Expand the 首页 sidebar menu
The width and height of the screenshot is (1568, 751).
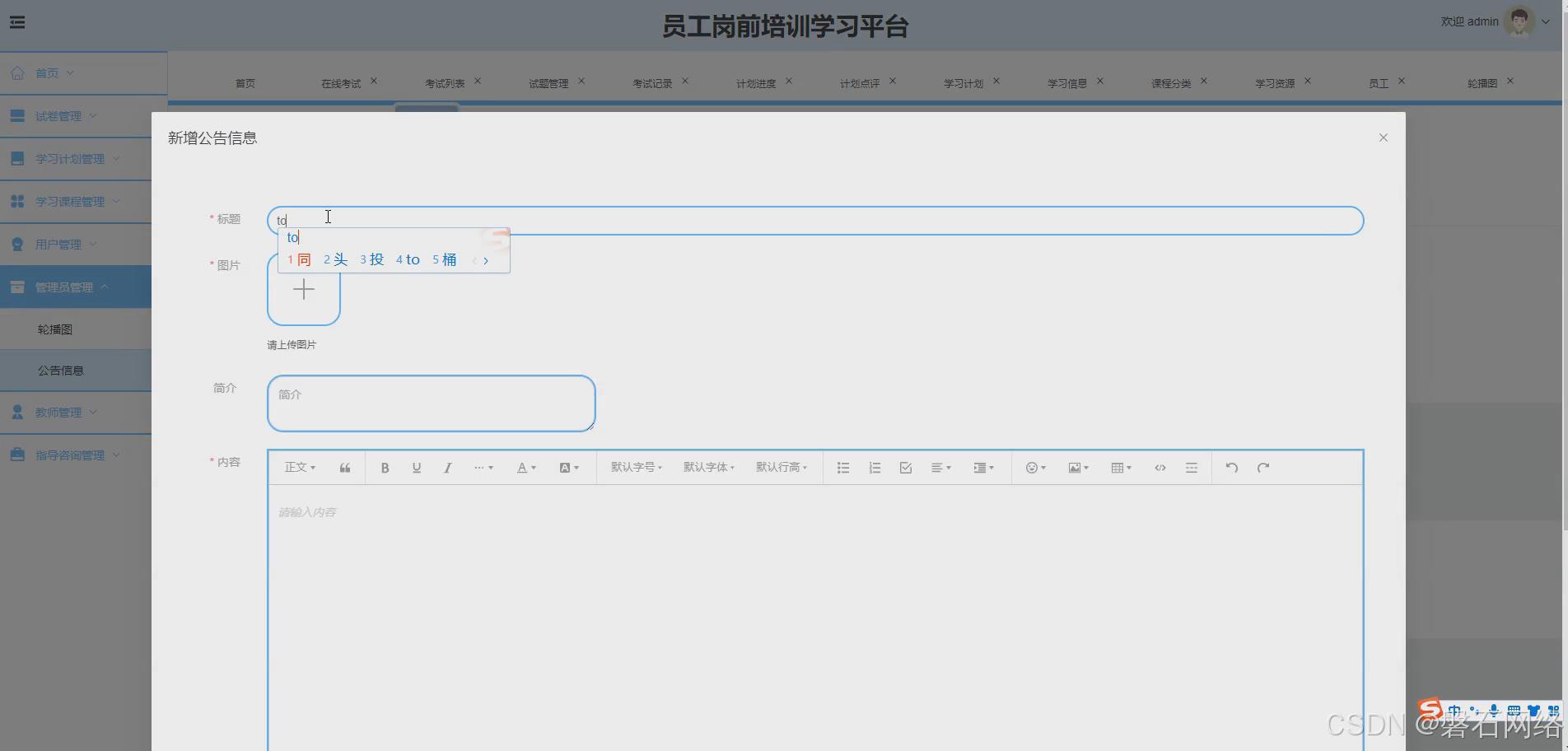point(83,73)
